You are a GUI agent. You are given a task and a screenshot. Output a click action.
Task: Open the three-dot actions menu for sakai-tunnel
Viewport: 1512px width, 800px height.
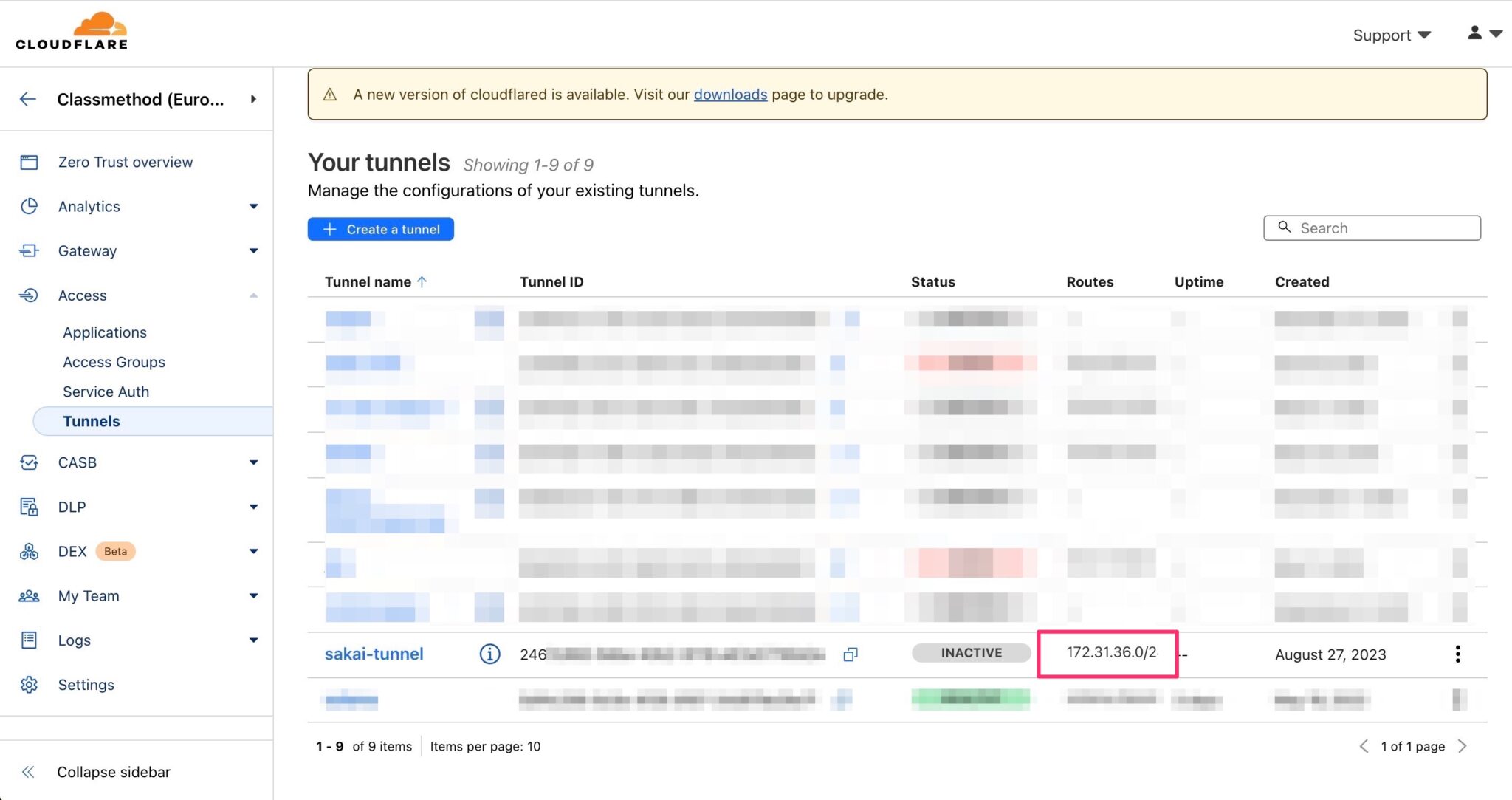coord(1458,654)
